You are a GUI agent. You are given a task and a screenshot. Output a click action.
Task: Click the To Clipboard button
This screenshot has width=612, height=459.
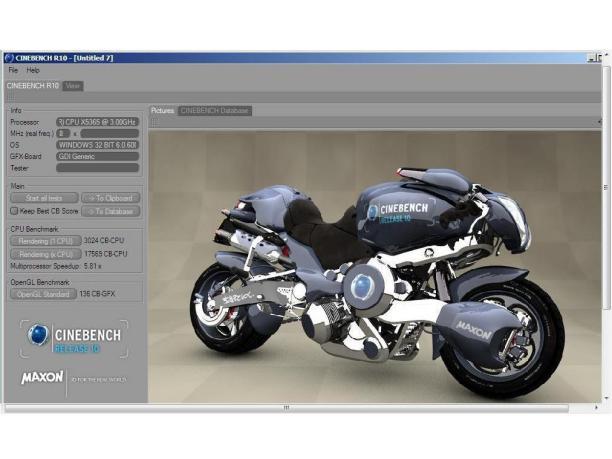[110, 198]
